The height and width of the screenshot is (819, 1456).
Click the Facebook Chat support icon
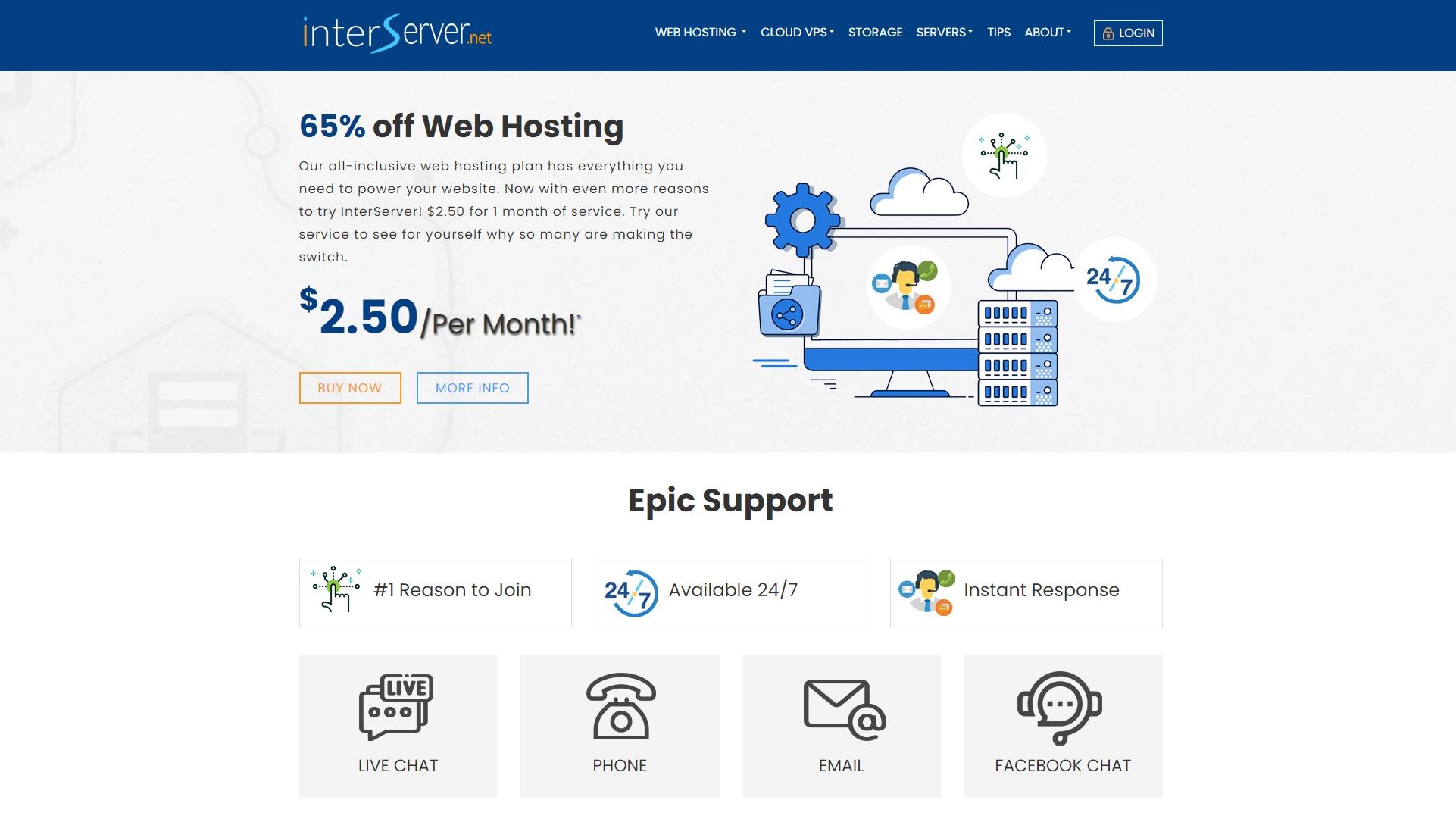click(x=1062, y=708)
